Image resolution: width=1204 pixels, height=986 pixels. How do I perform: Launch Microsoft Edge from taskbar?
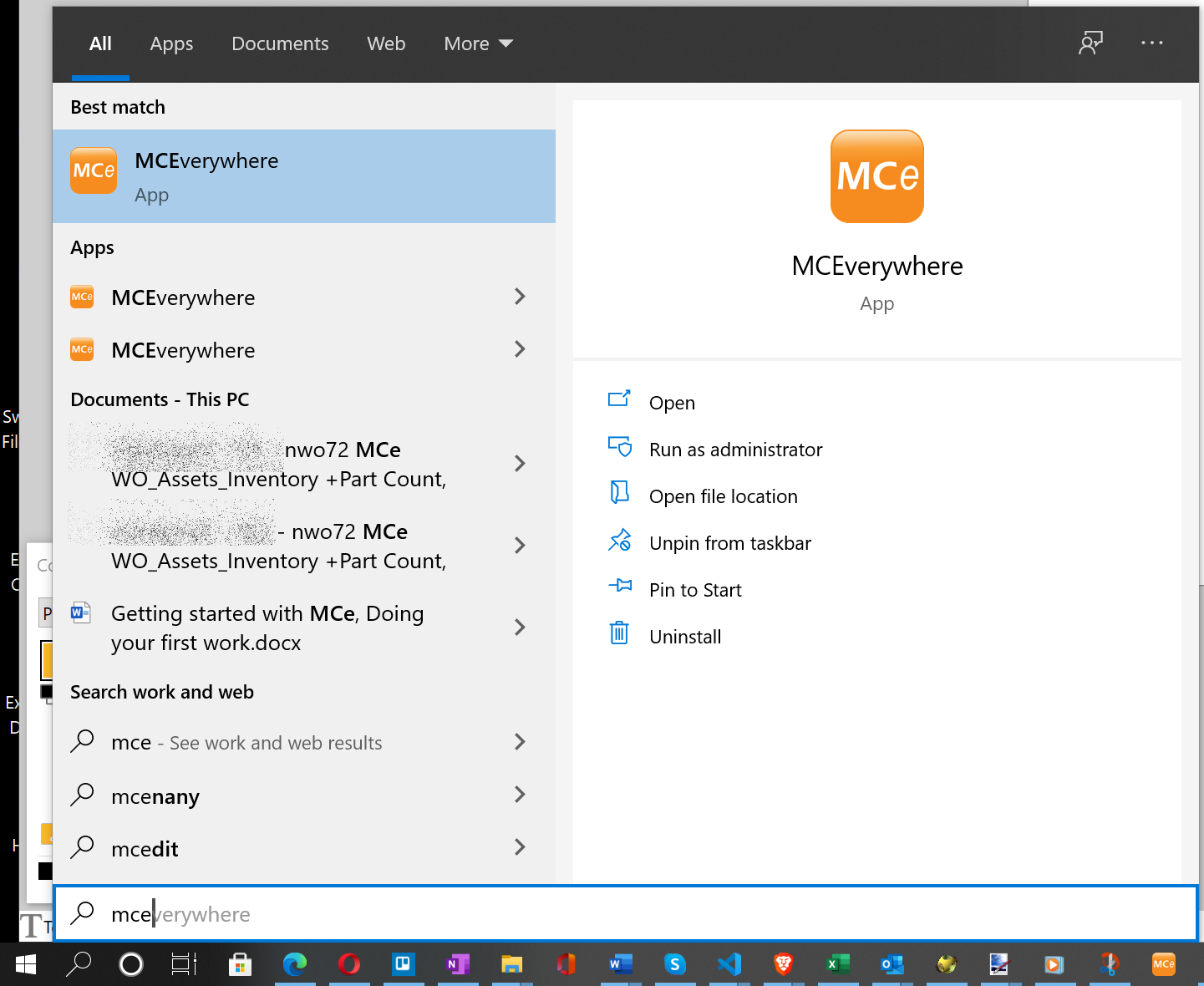coord(295,965)
